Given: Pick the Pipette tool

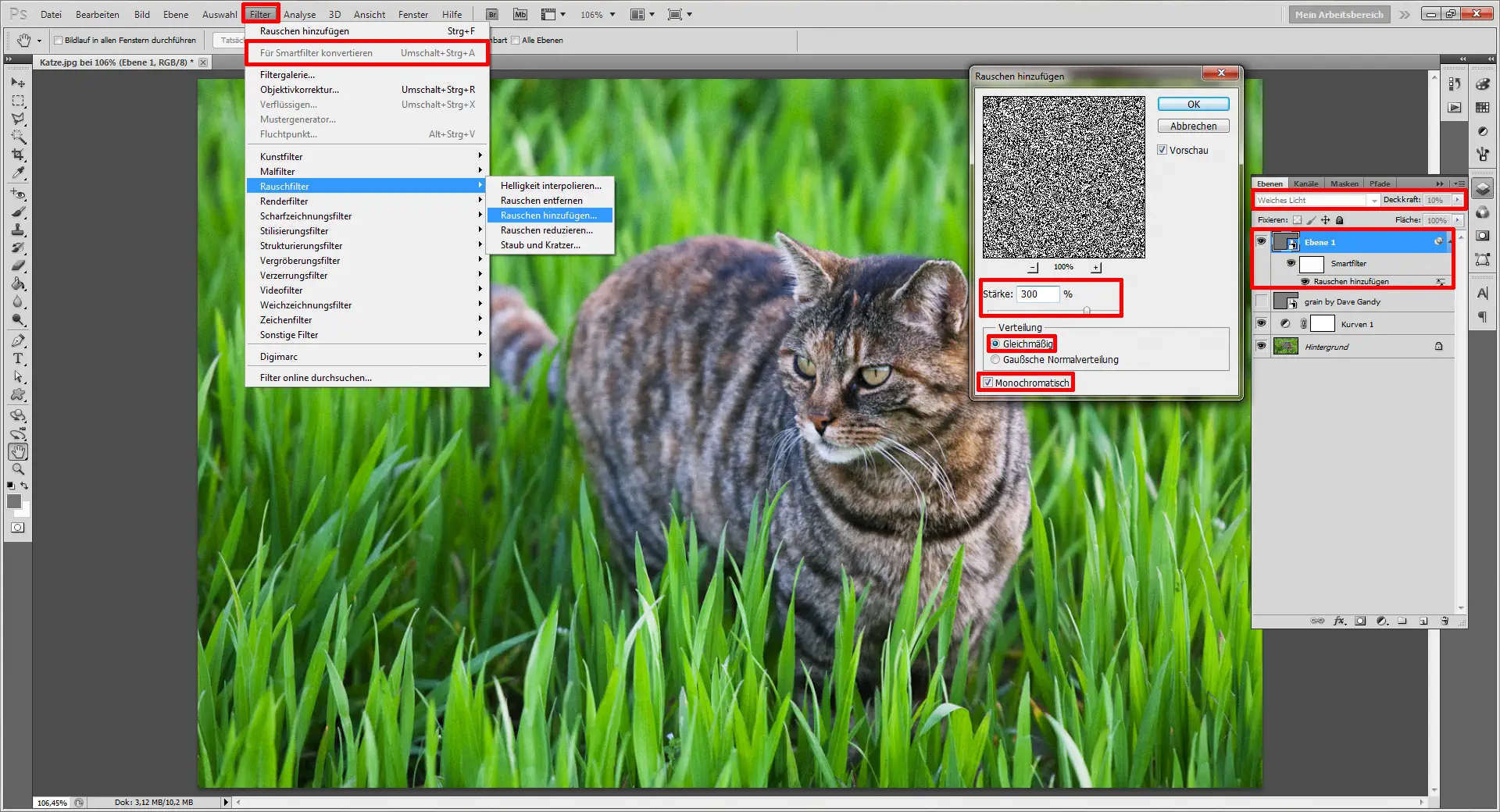Looking at the screenshot, I should (17, 173).
